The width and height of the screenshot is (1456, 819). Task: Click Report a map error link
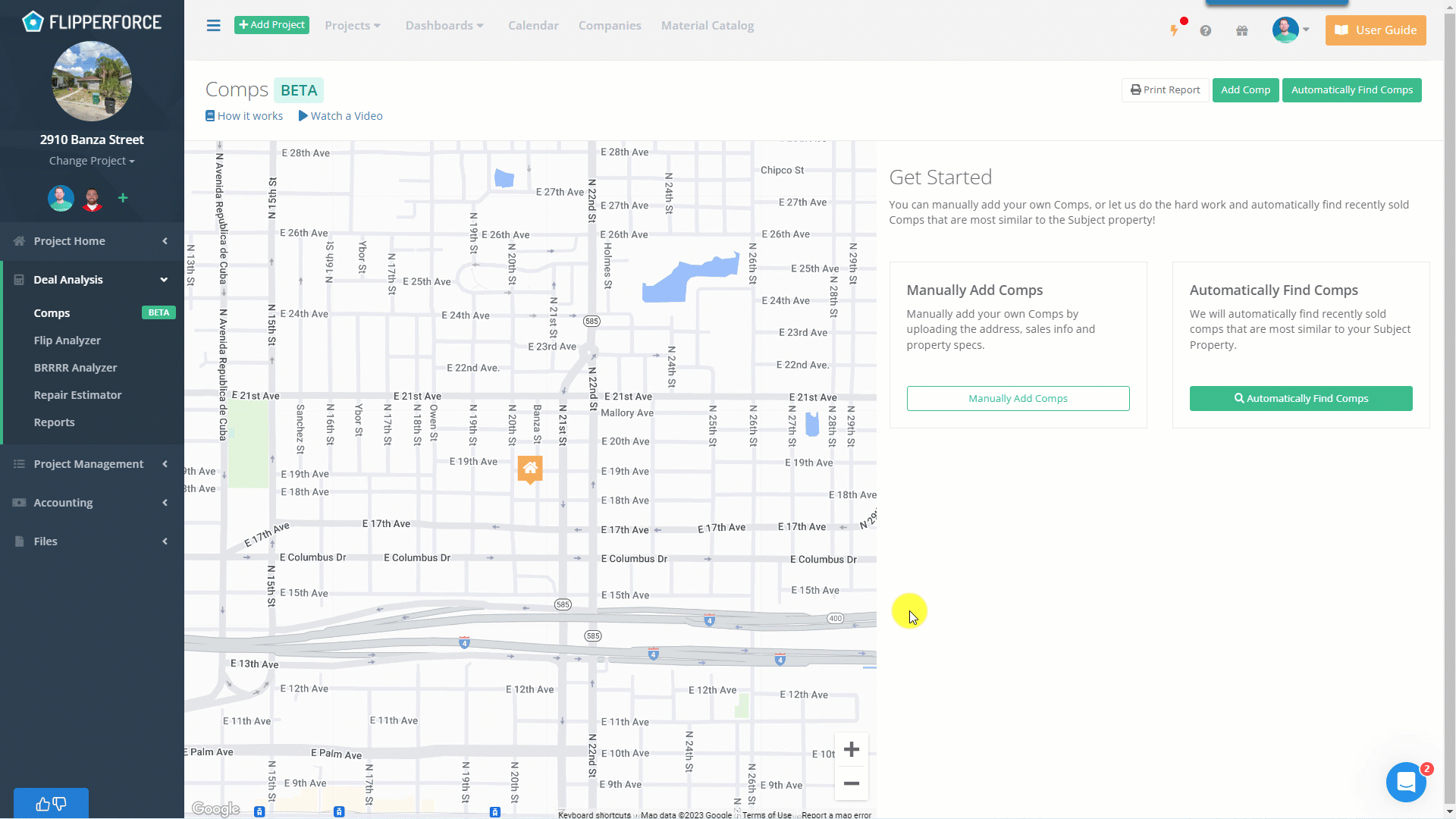[x=836, y=815]
